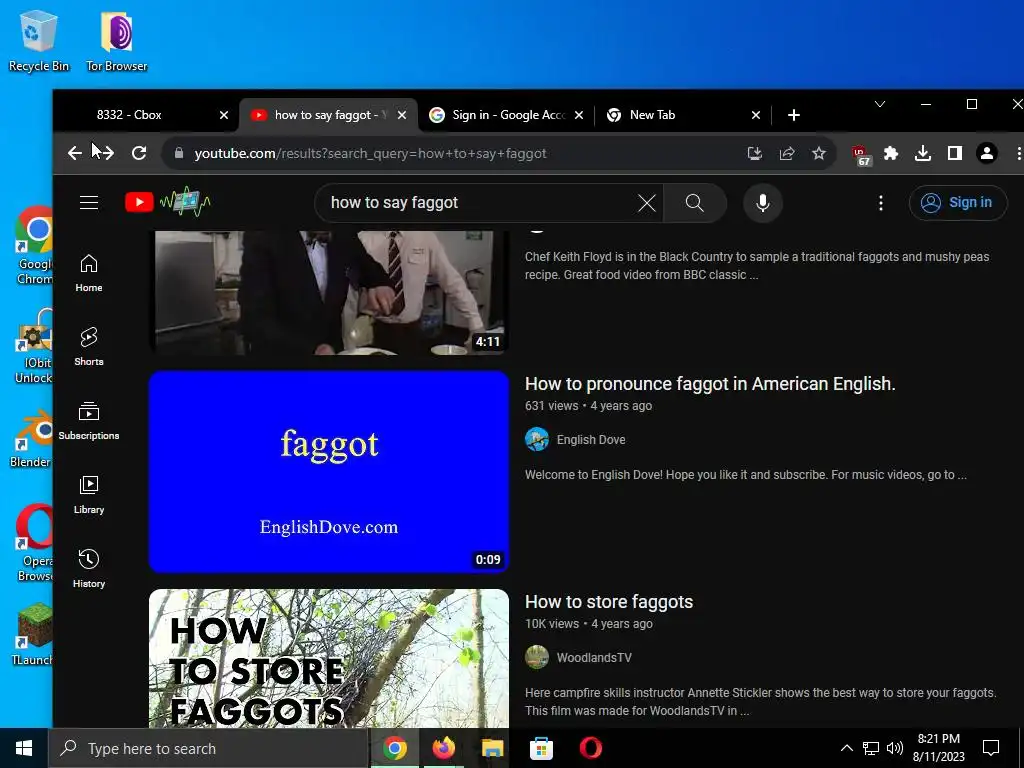This screenshot has height=768, width=1024.
Task: Open Chrome profile avatar icon
Action: click(987, 153)
